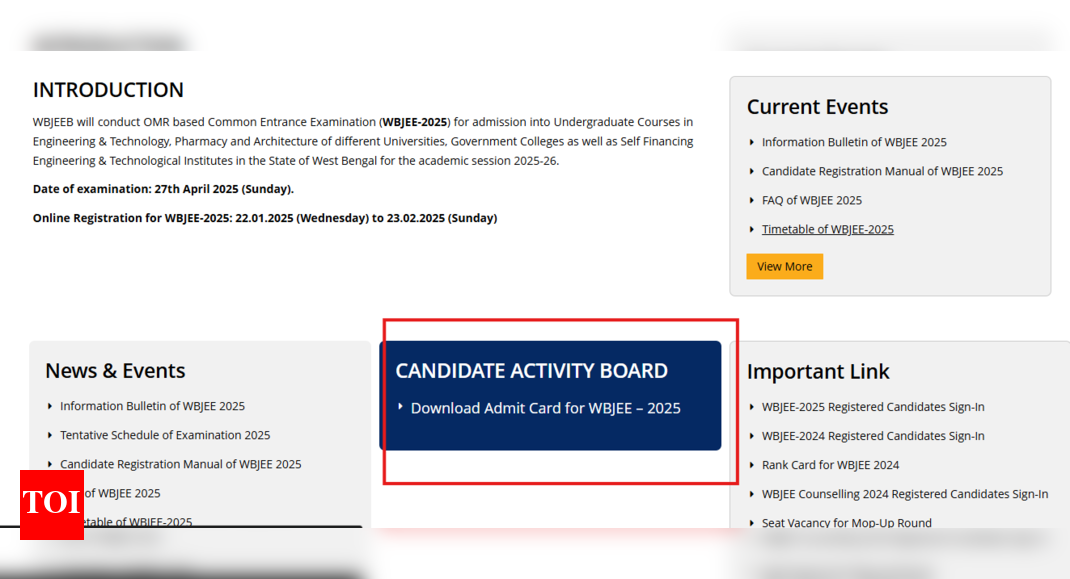Open Download Admit Card for WBJEE – 2025
The width and height of the screenshot is (1070, 579).
click(x=545, y=408)
